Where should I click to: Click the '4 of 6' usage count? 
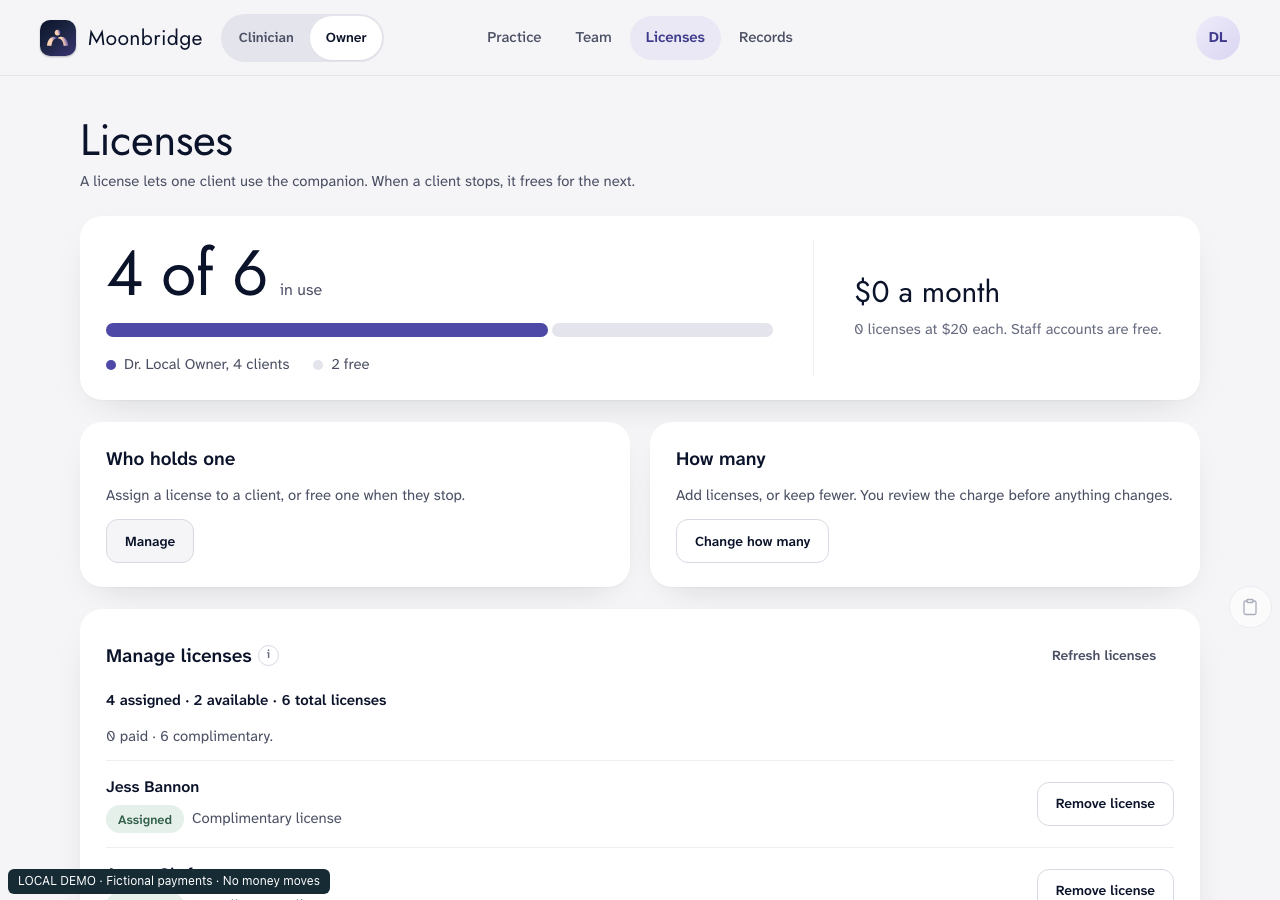tap(187, 272)
